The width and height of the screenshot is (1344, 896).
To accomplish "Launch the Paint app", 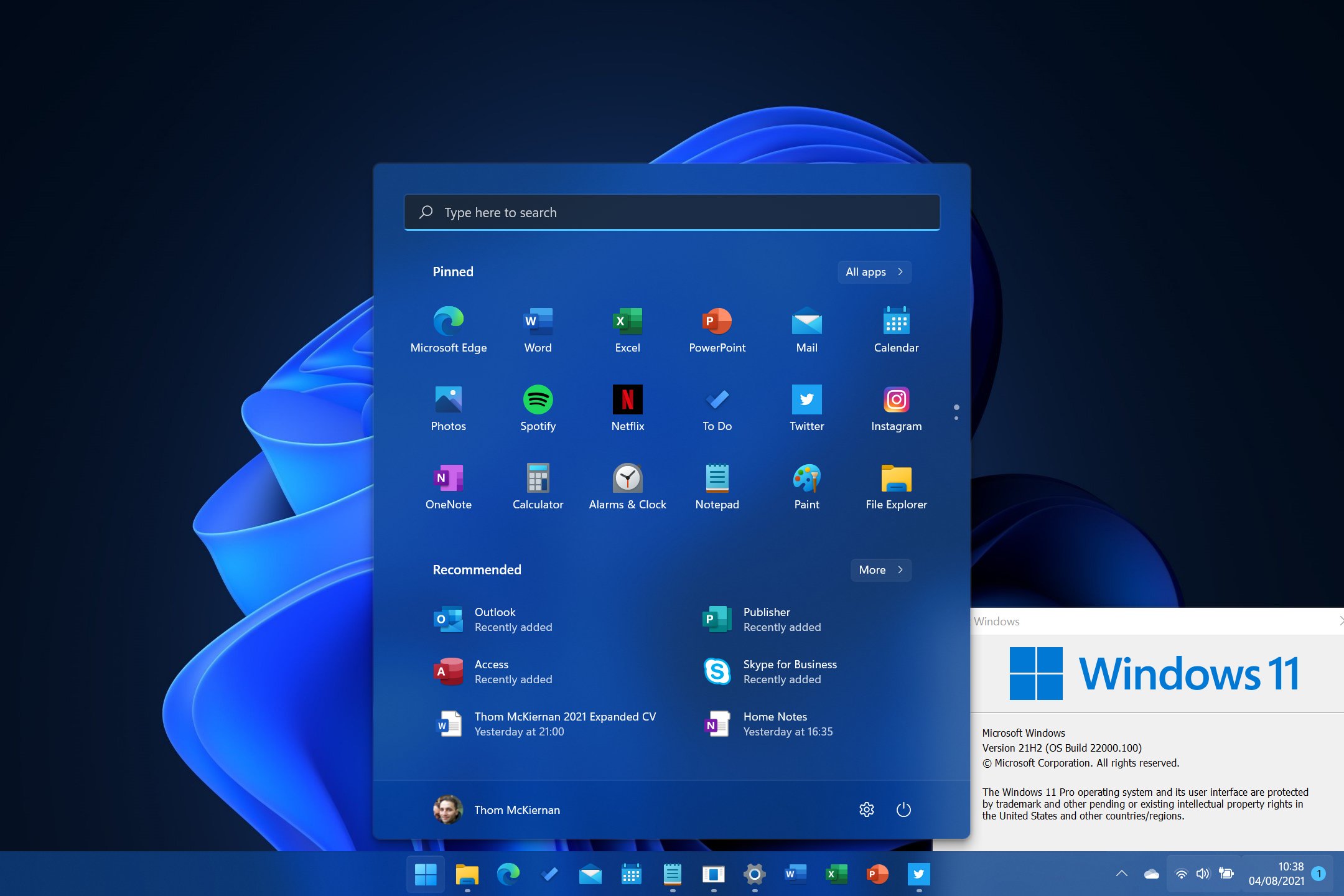I will (806, 487).
